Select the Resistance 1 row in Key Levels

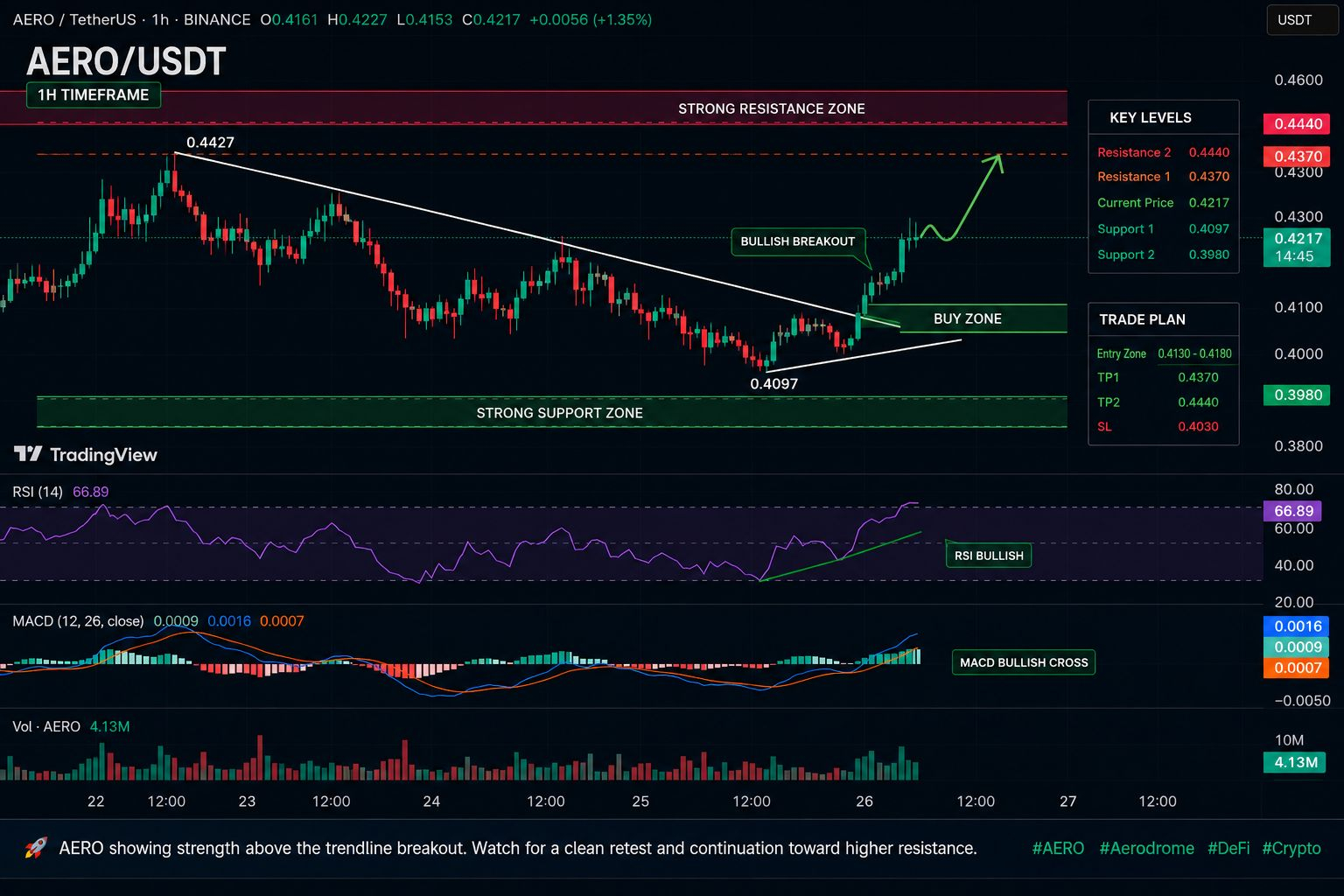1164,177
